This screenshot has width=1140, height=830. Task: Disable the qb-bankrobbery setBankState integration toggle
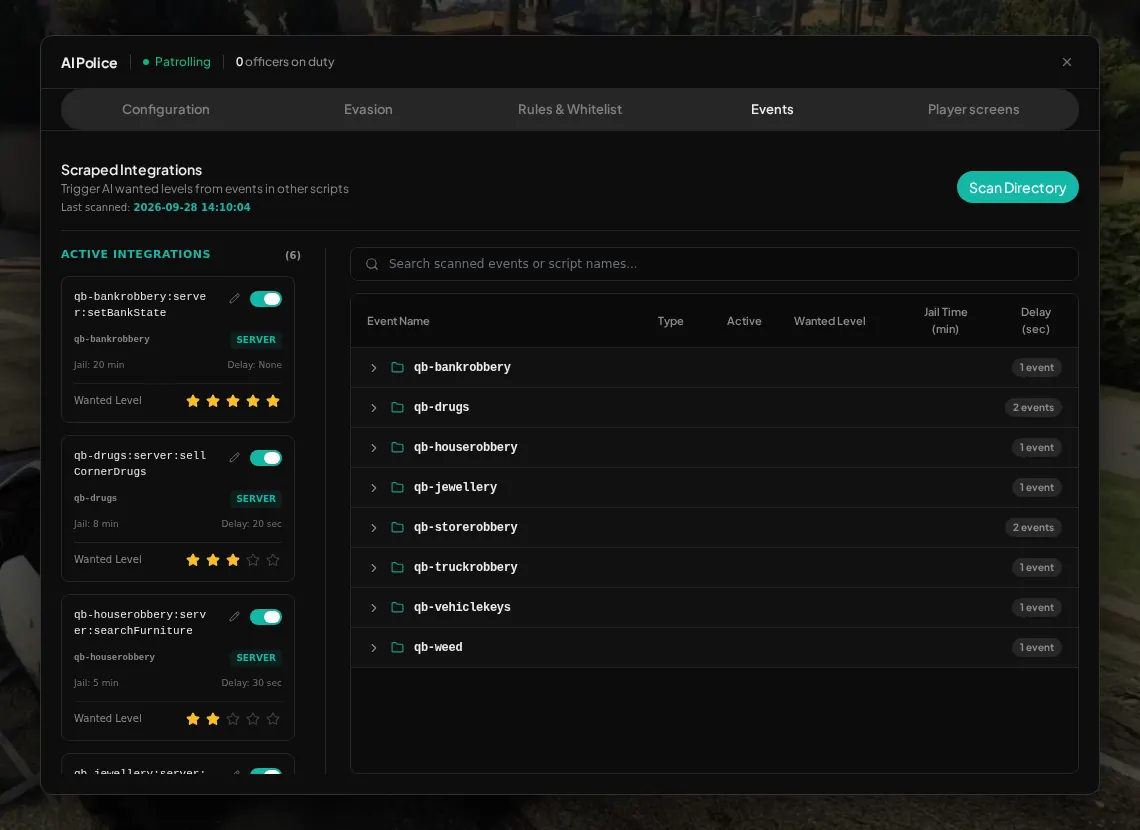point(265,299)
